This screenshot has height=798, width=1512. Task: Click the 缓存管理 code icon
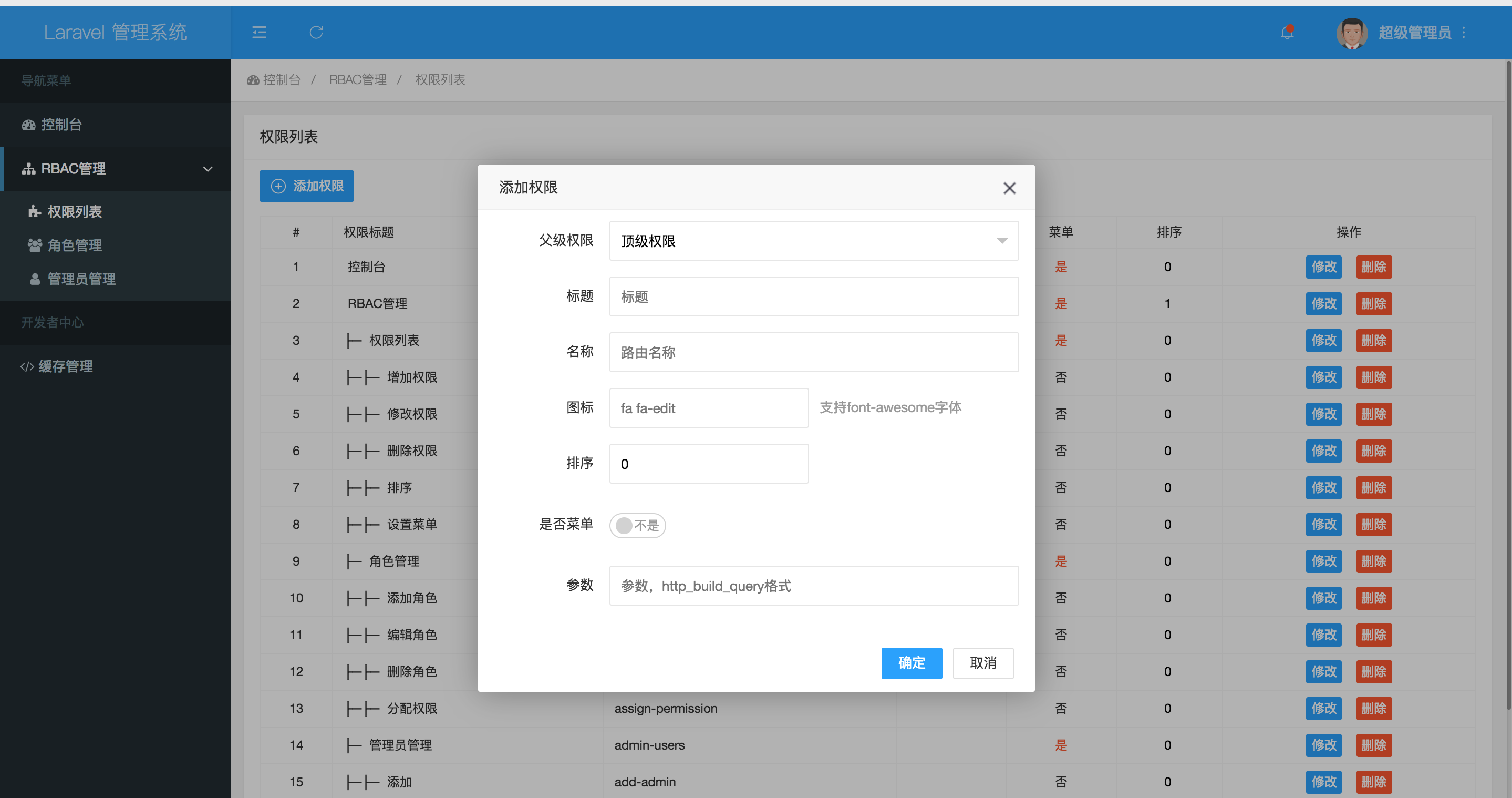tap(27, 366)
